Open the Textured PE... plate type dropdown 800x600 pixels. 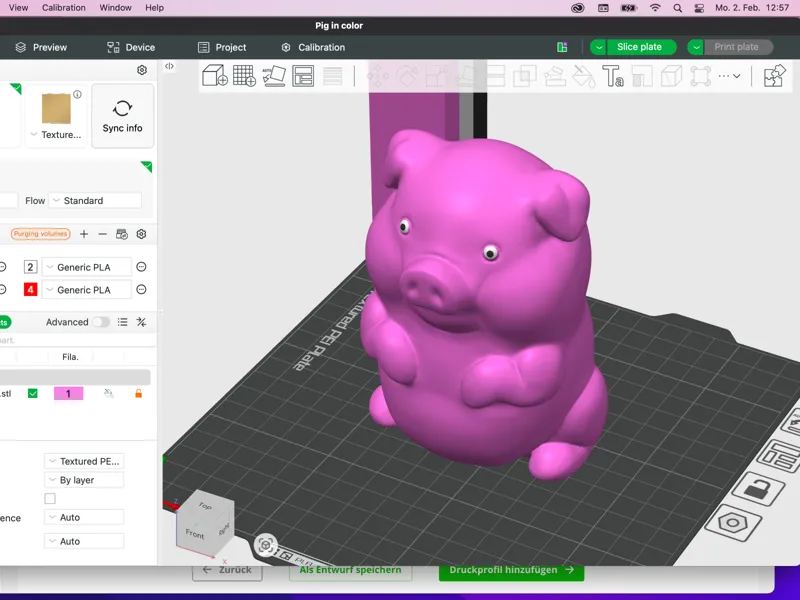click(x=84, y=461)
